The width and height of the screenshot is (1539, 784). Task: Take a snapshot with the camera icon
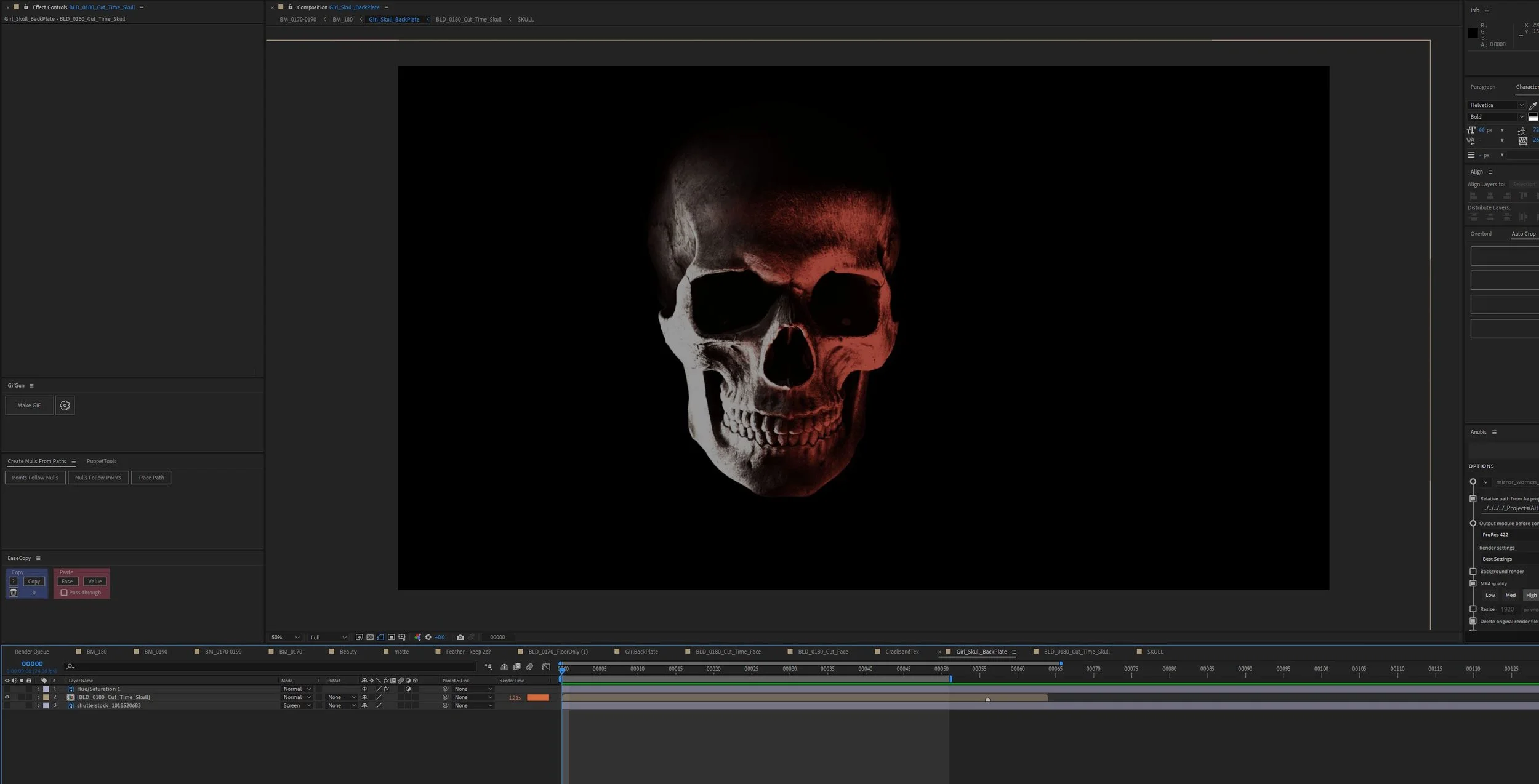point(460,638)
